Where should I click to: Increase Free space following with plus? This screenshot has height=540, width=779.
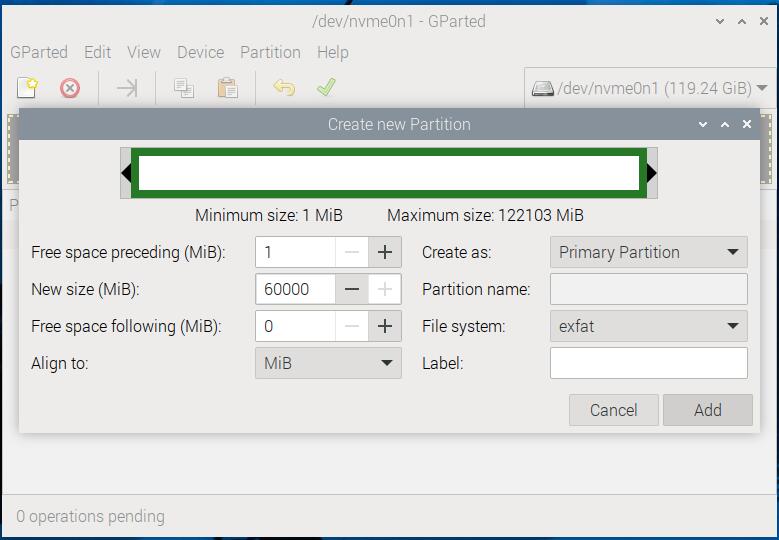click(x=385, y=326)
